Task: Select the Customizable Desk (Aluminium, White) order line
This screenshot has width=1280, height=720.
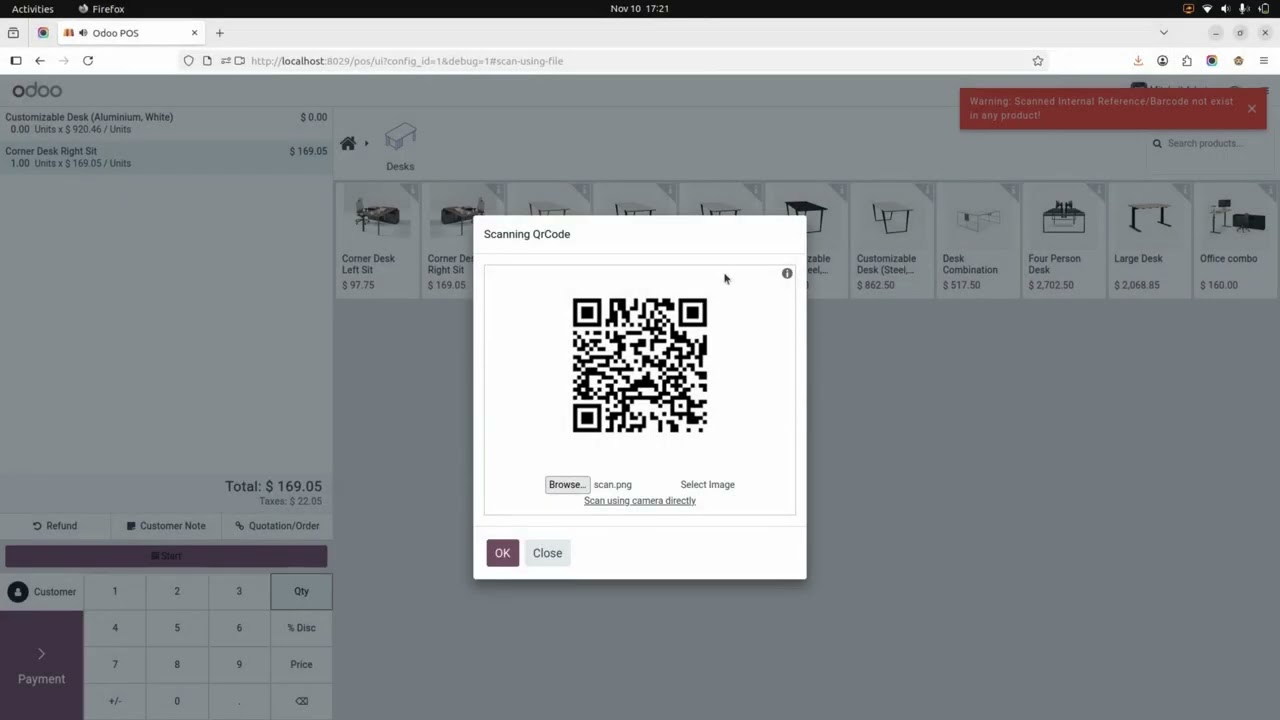Action: [x=166, y=123]
